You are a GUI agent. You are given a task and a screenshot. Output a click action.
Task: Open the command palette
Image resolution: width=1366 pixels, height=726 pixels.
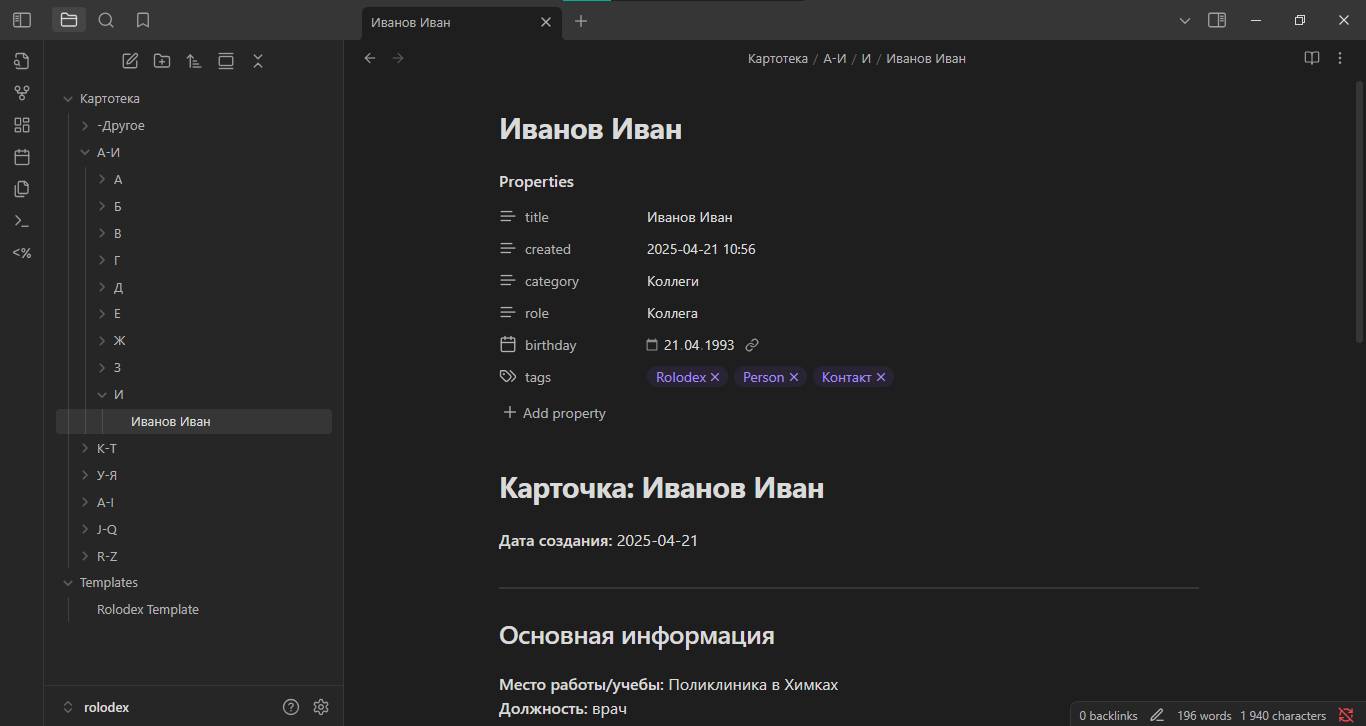22,221
